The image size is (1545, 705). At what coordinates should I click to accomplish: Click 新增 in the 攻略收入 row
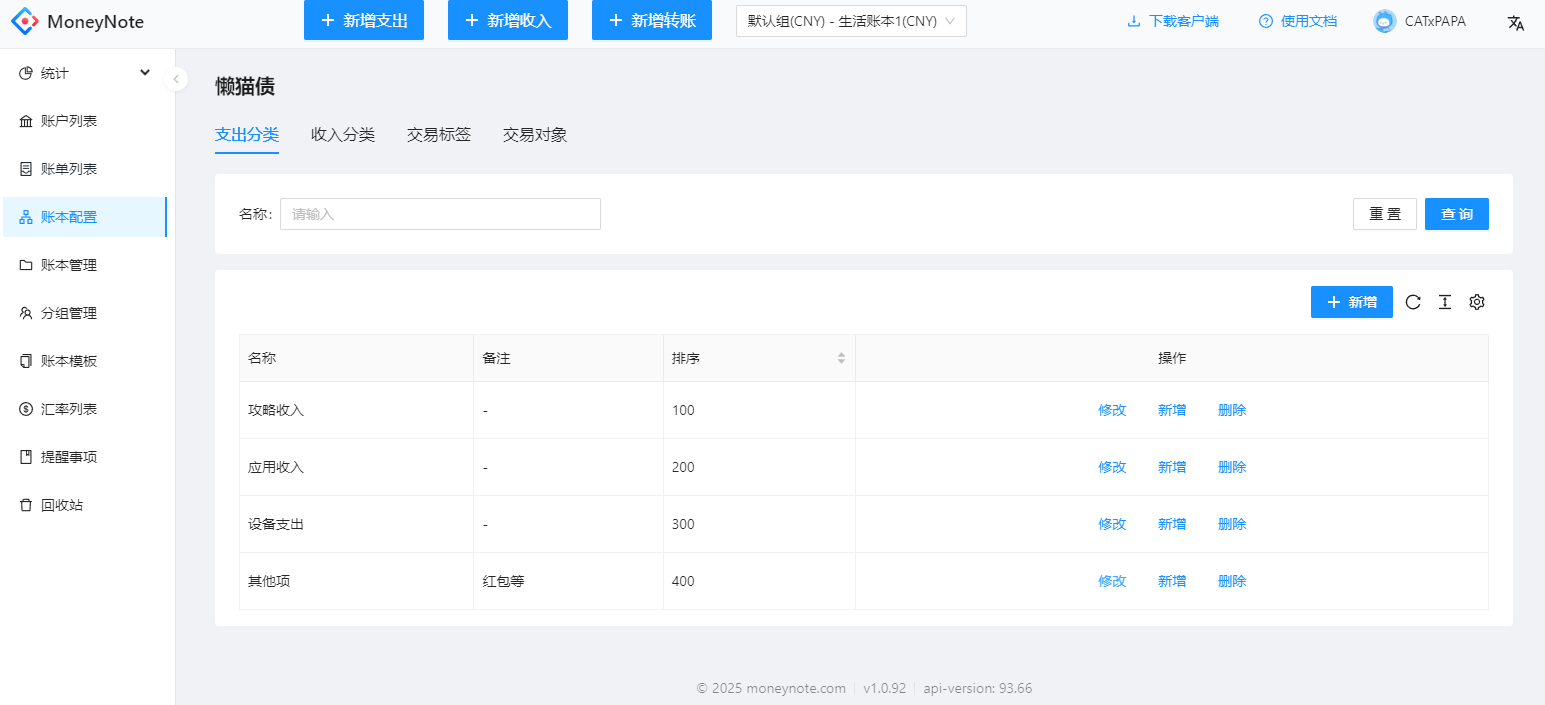[x=1172, y=410]
